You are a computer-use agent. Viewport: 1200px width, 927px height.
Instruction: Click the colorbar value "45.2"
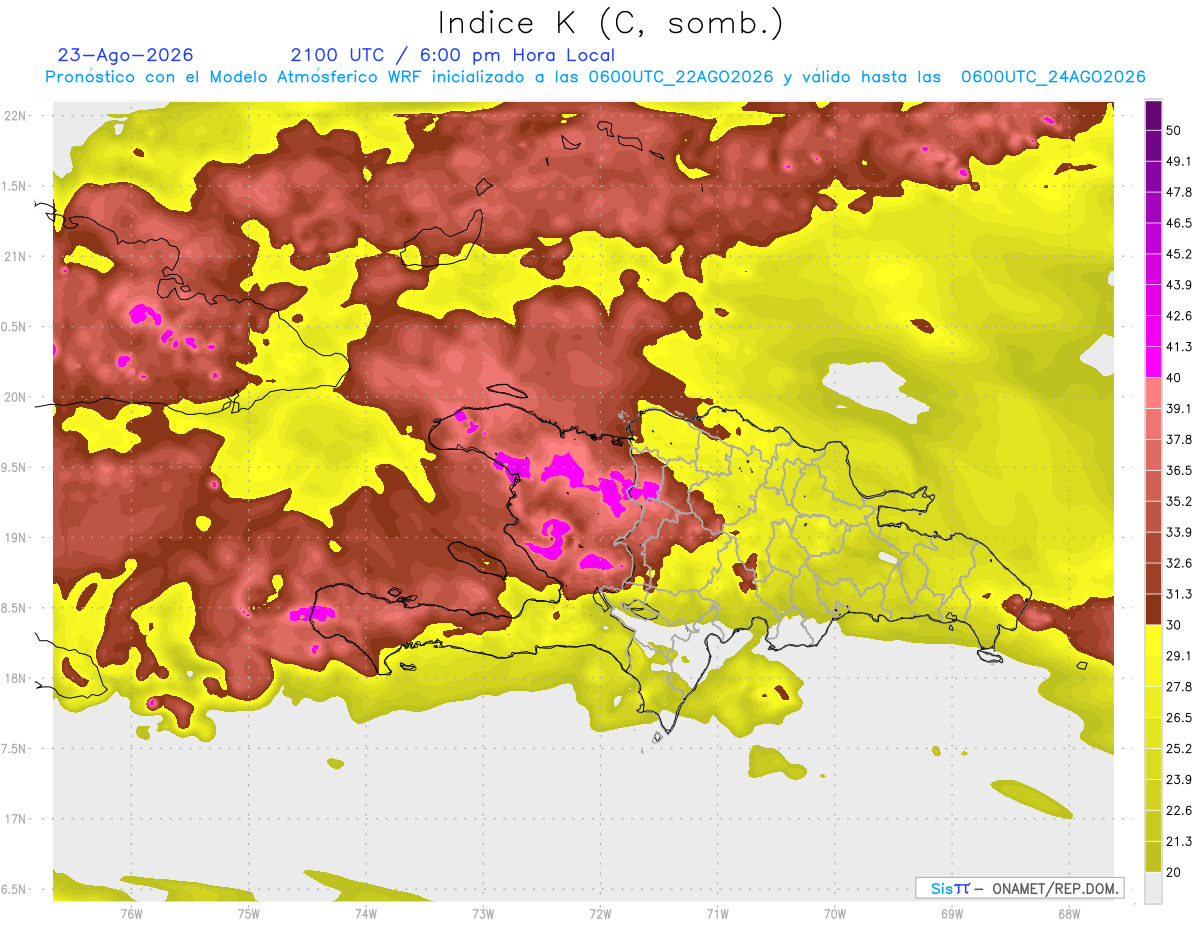pos(1179,254)
